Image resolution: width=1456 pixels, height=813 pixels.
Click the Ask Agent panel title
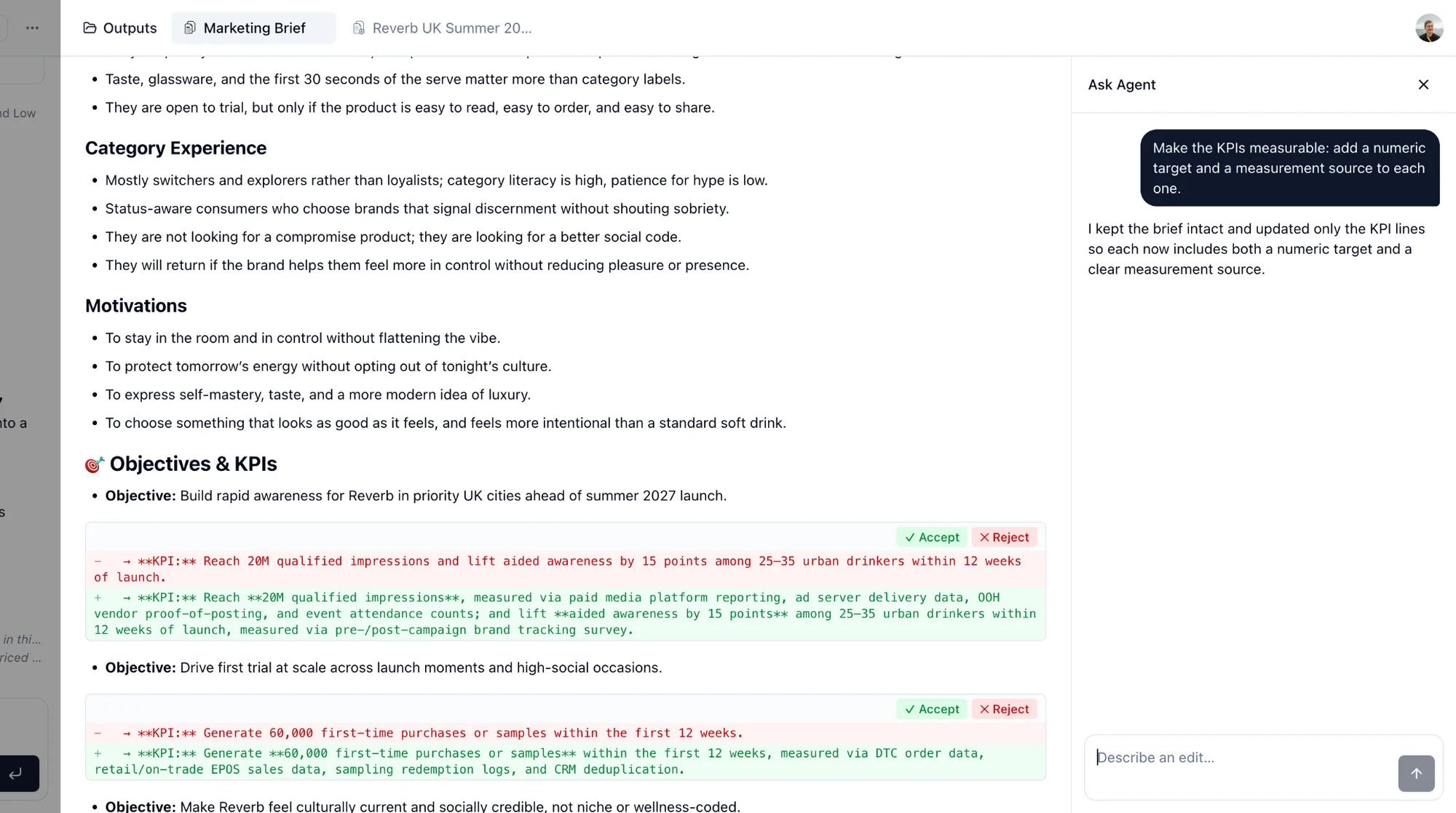(x=1121, y=84)
